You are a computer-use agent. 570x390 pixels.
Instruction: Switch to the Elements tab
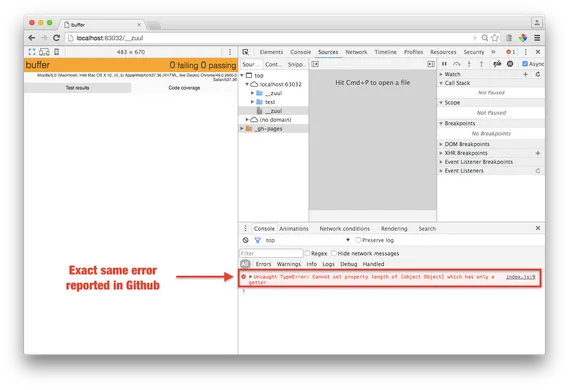(271, 52)
